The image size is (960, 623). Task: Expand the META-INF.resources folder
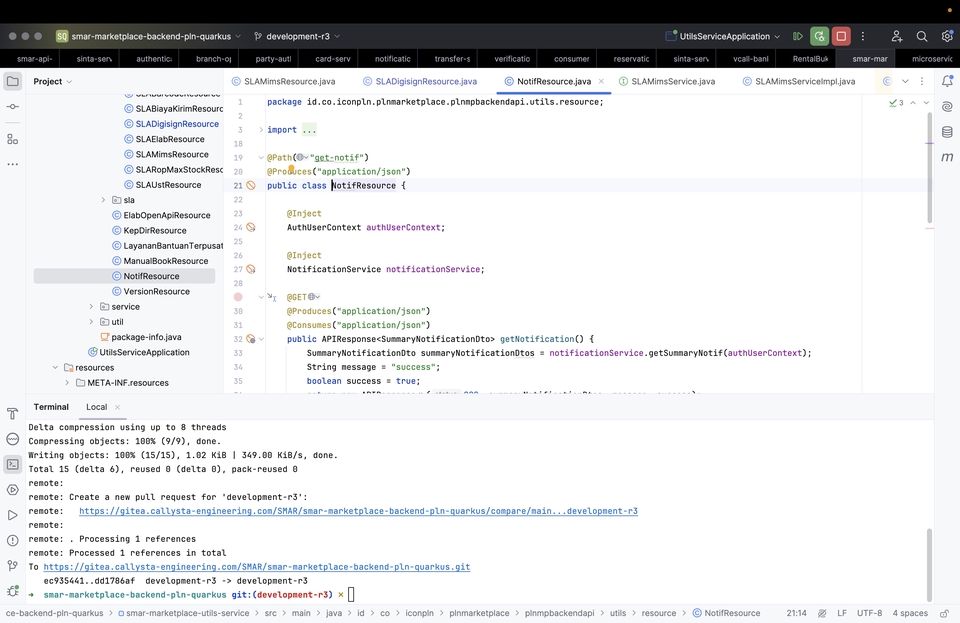67,382
